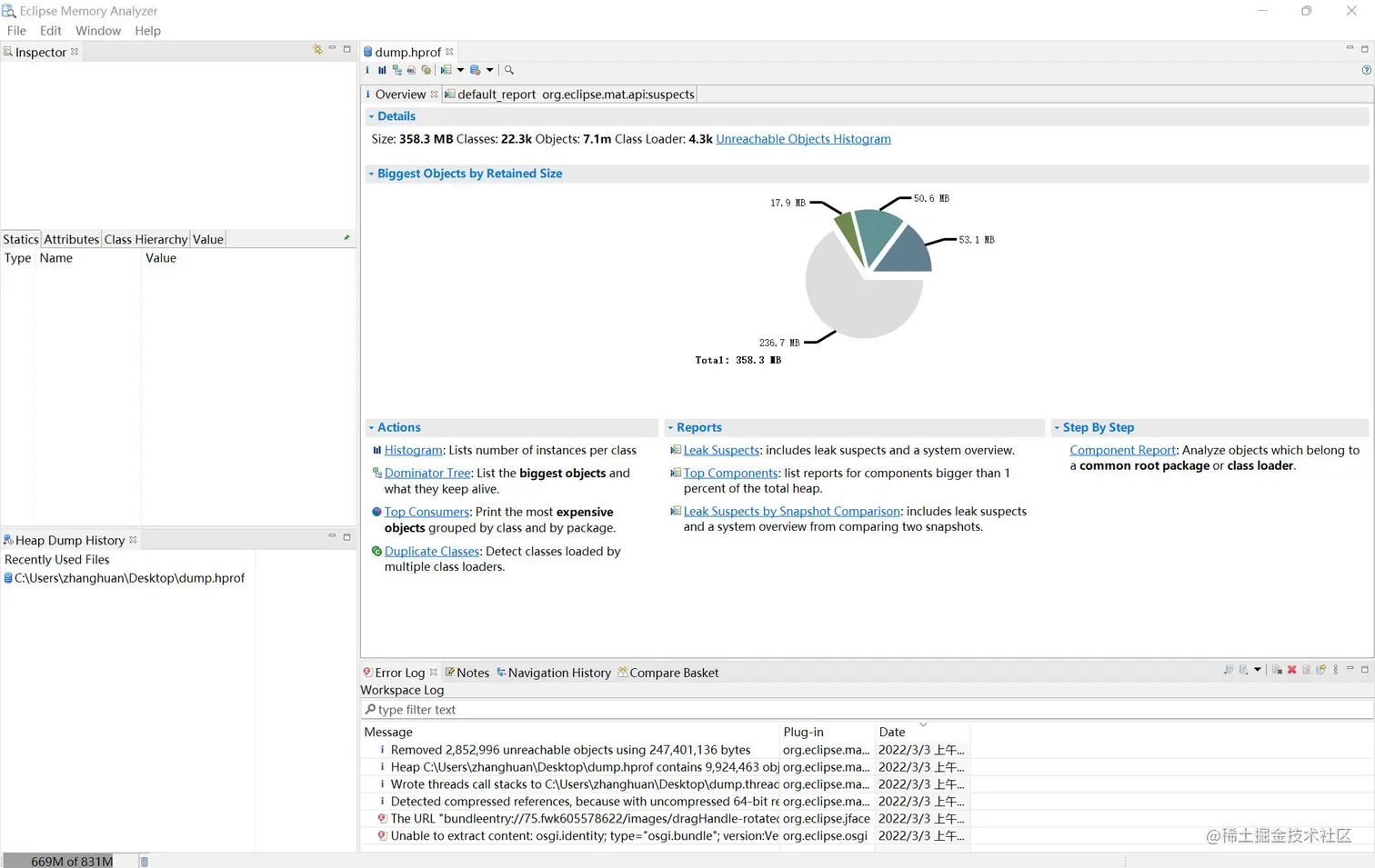Click the find object by address magnifier icon
The width and height of the screenshot is (1375, 868).
coord(509,70)
